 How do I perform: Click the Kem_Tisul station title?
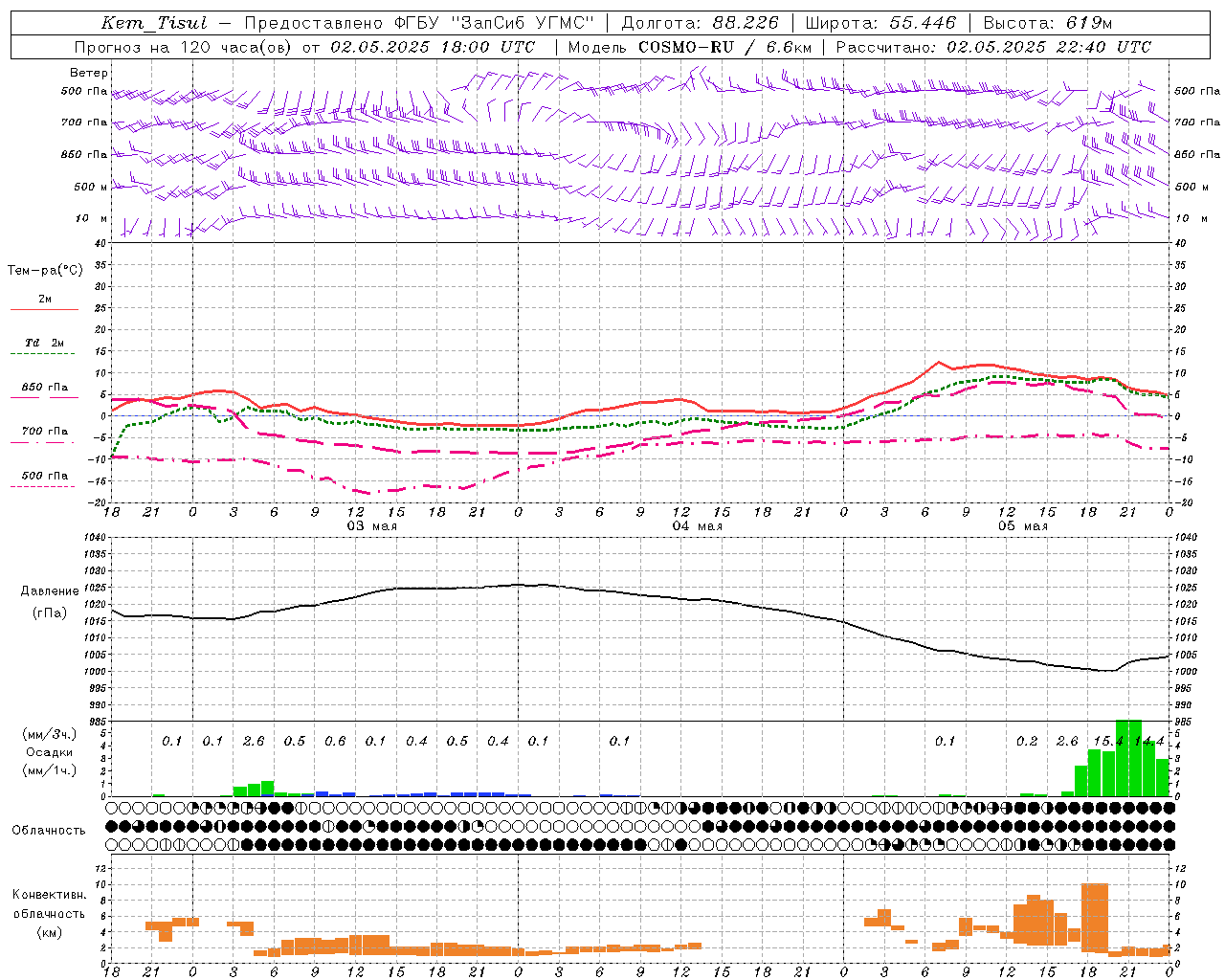[154, 23]
